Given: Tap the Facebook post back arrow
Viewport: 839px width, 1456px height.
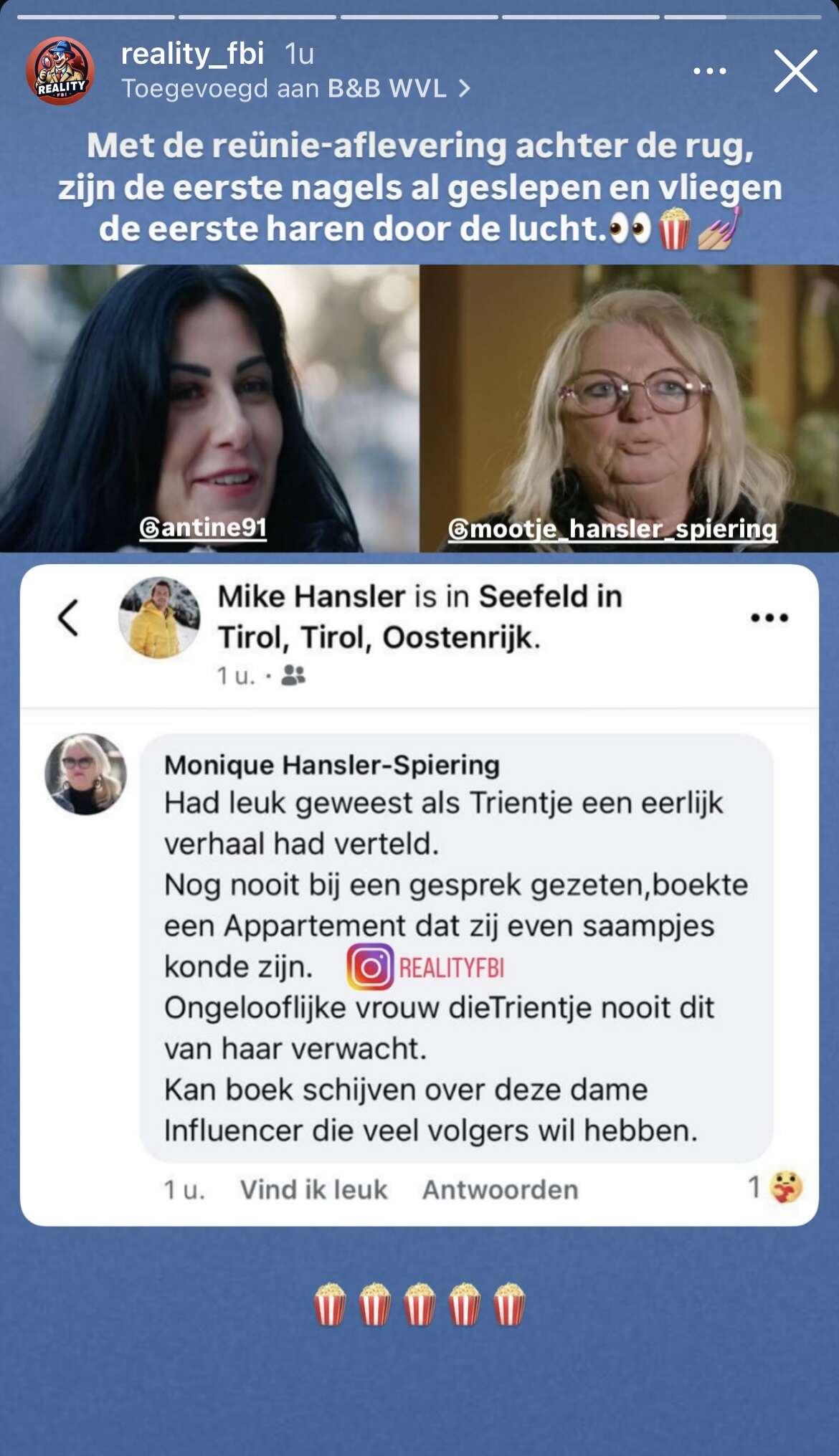Looking at the screenshot, I should click(68, 617).
